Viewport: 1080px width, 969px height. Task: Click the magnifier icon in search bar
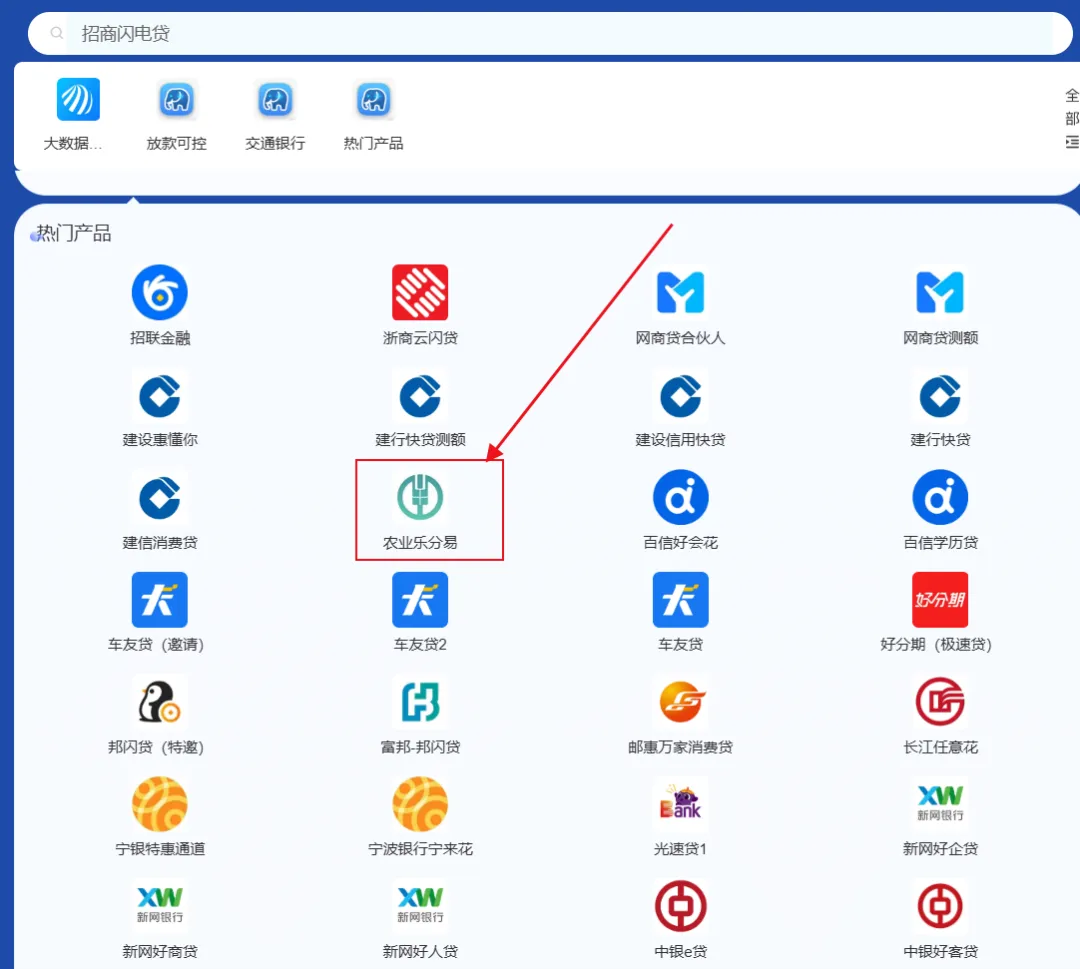click(x=56, y=33)
